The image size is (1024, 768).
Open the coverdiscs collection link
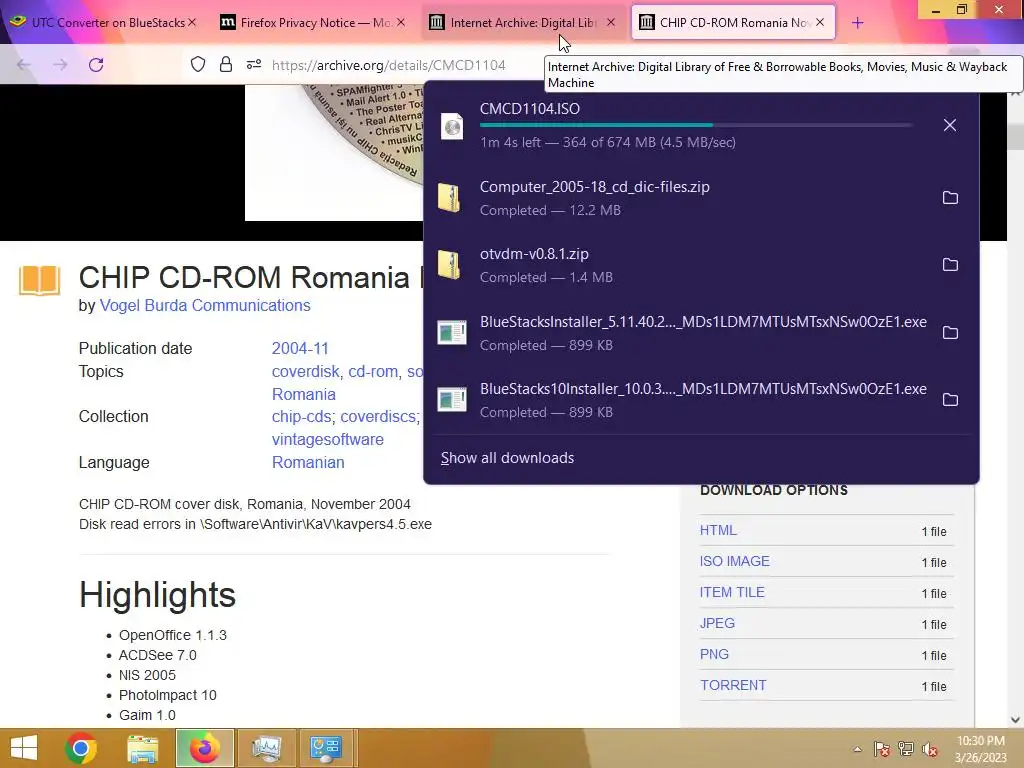(x=378, y=417)
